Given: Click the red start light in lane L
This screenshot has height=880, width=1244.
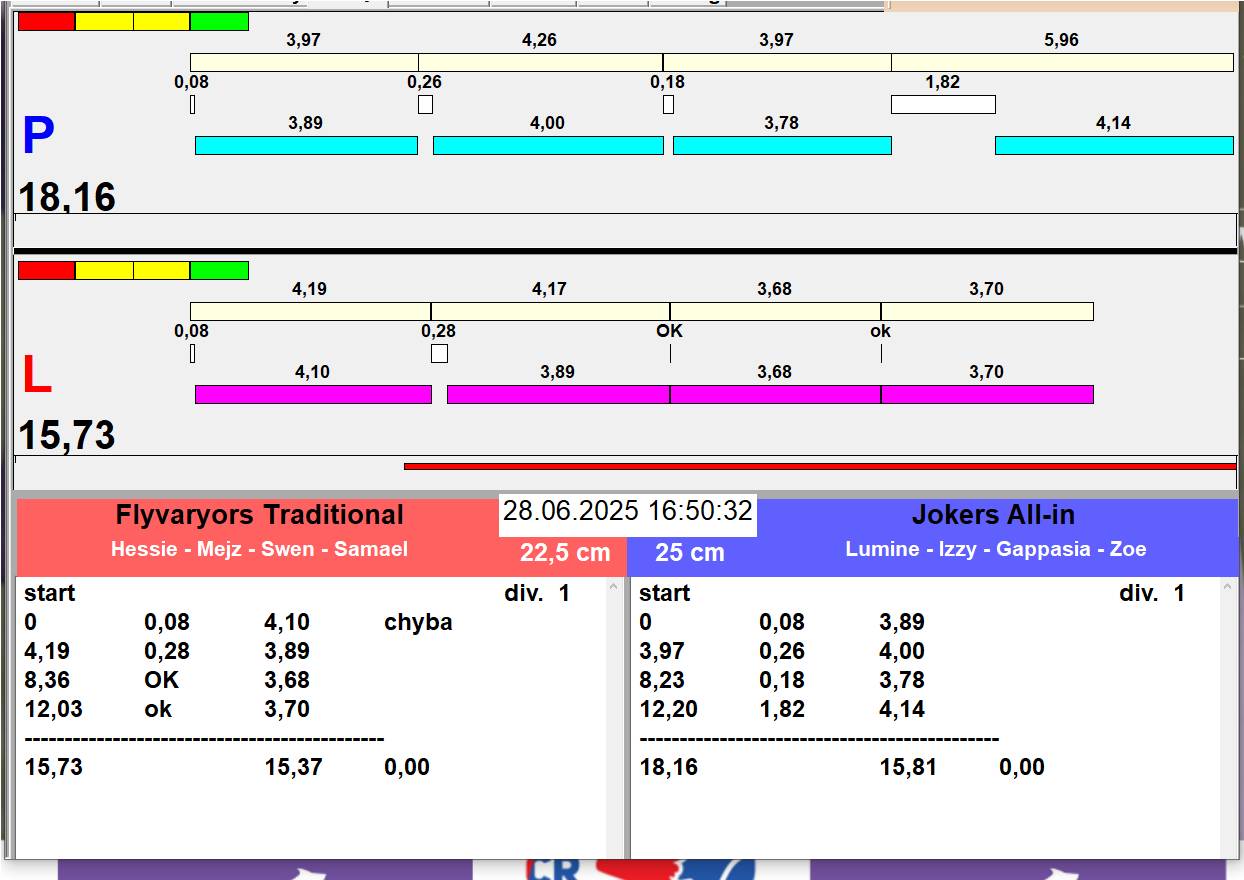Looking at the screenshot, I should (46, 270).
